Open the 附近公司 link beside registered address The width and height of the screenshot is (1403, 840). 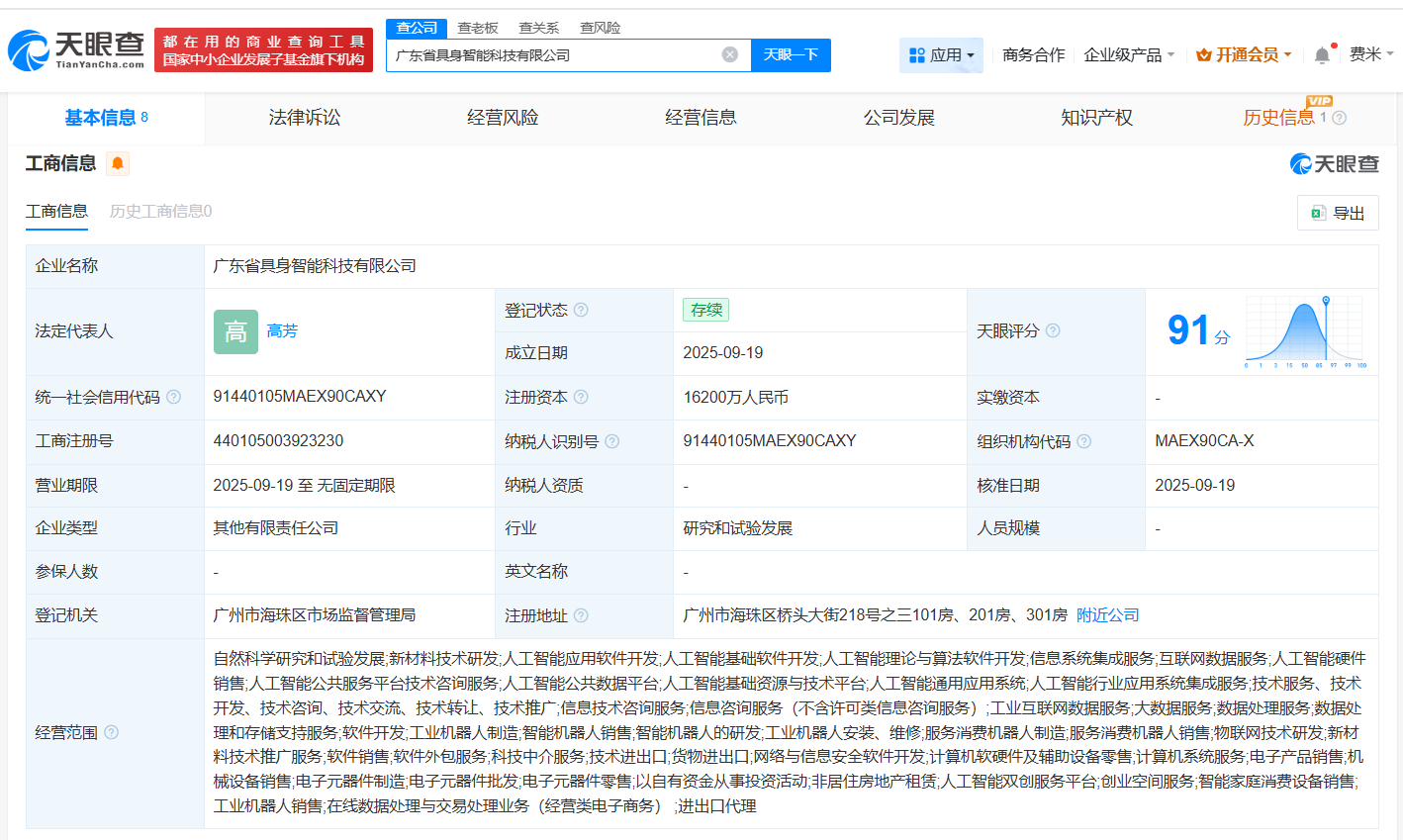click(x=1107, y=614)
